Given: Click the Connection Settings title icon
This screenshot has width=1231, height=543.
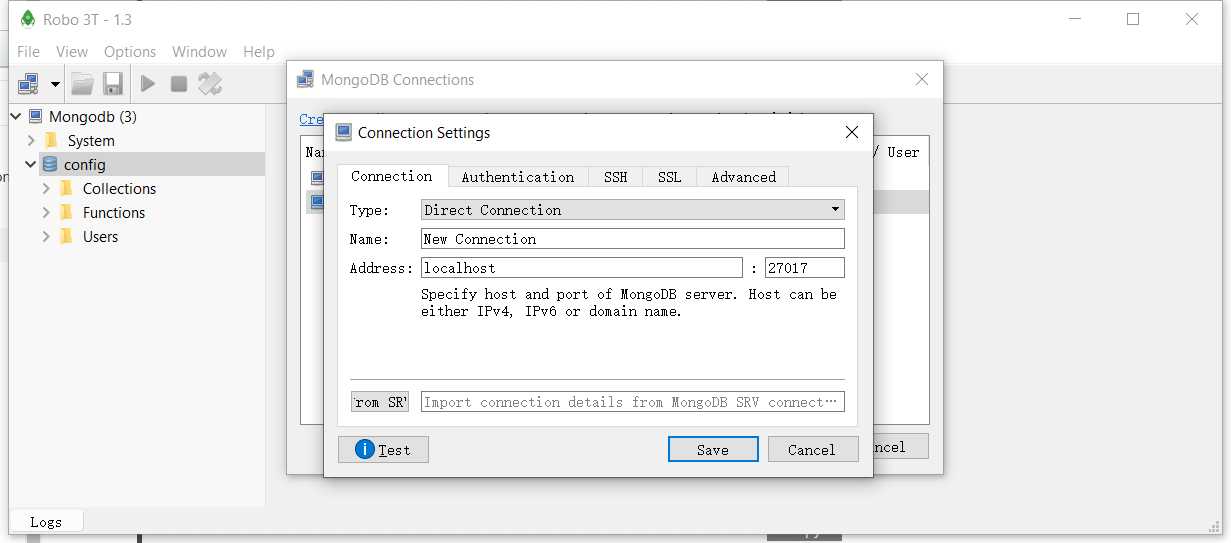Looking at the screenshot, I should (x=344, y=132).
